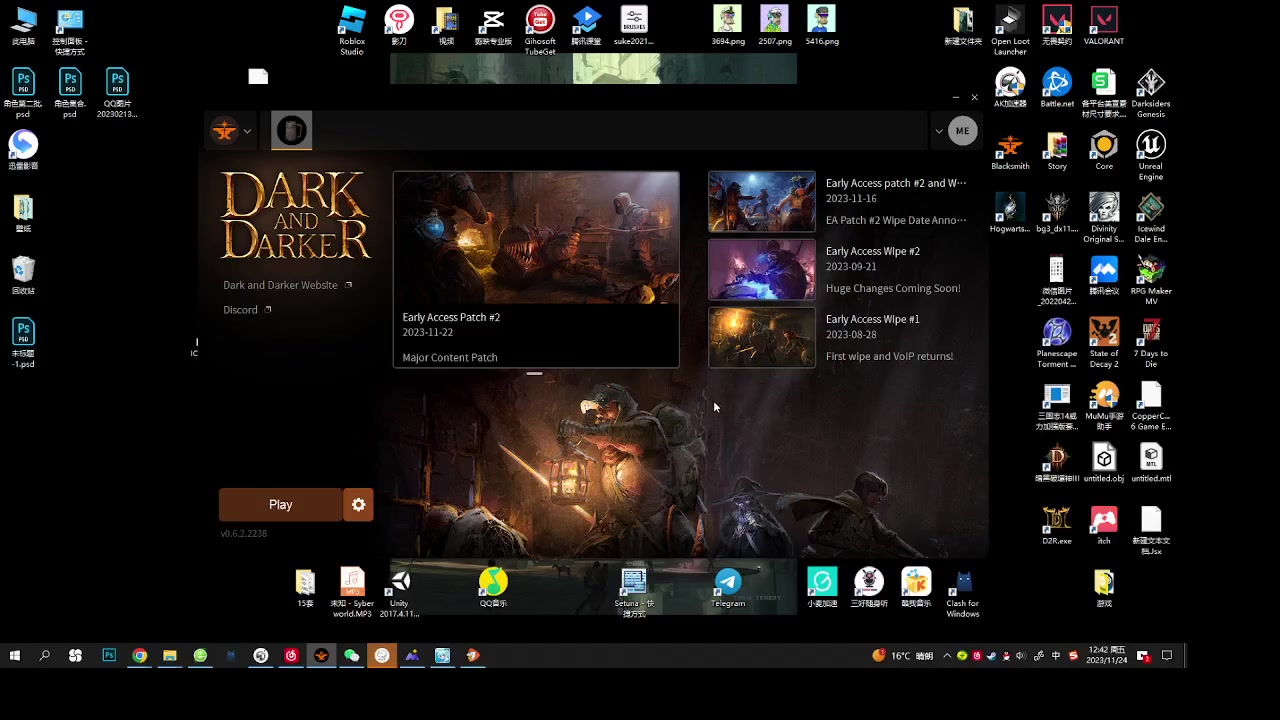
Task: Open 7 Days to Die desktop shortcut
Action: click(x=1151, y=343)
